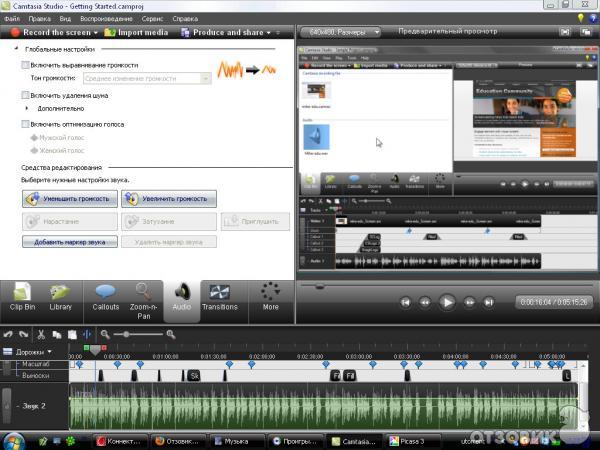Expand the Дорожки tracks dropdown

pyautogui.click(x=49, y=352)
